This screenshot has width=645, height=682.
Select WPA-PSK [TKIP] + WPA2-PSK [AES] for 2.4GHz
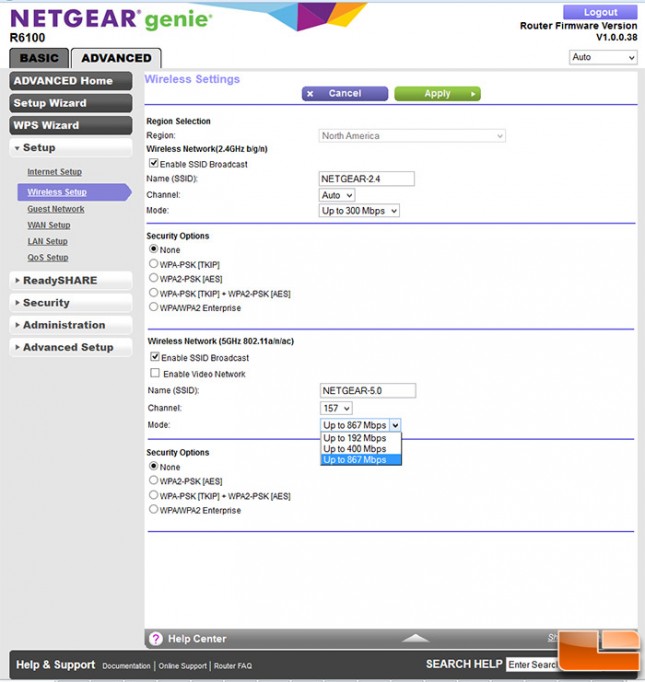click(x=154, y=292)
